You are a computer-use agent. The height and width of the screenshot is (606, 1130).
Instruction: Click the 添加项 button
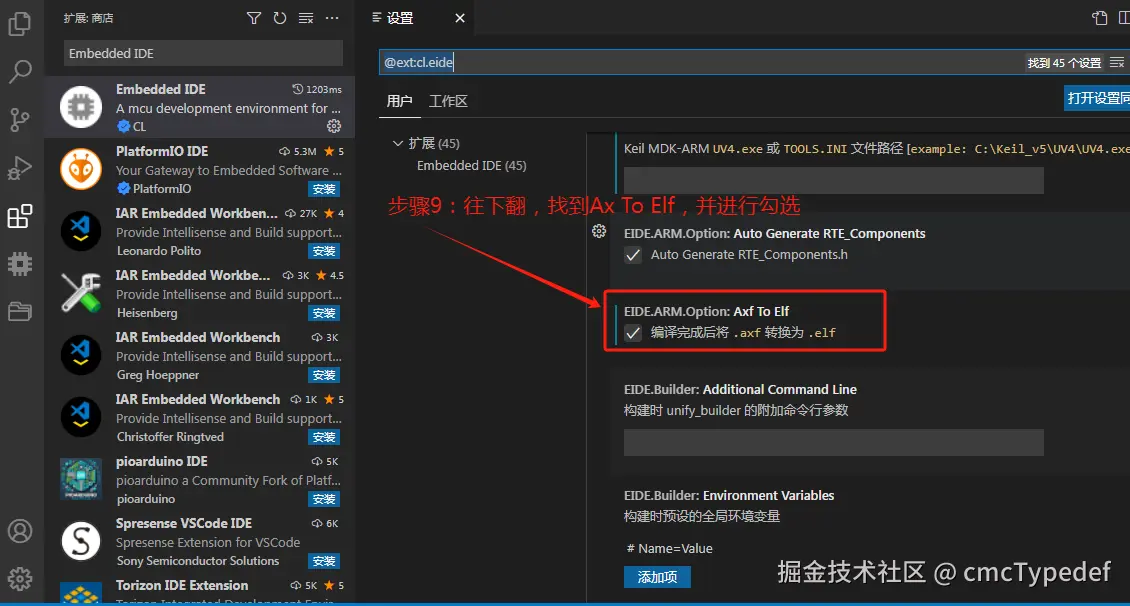(657, 576)
